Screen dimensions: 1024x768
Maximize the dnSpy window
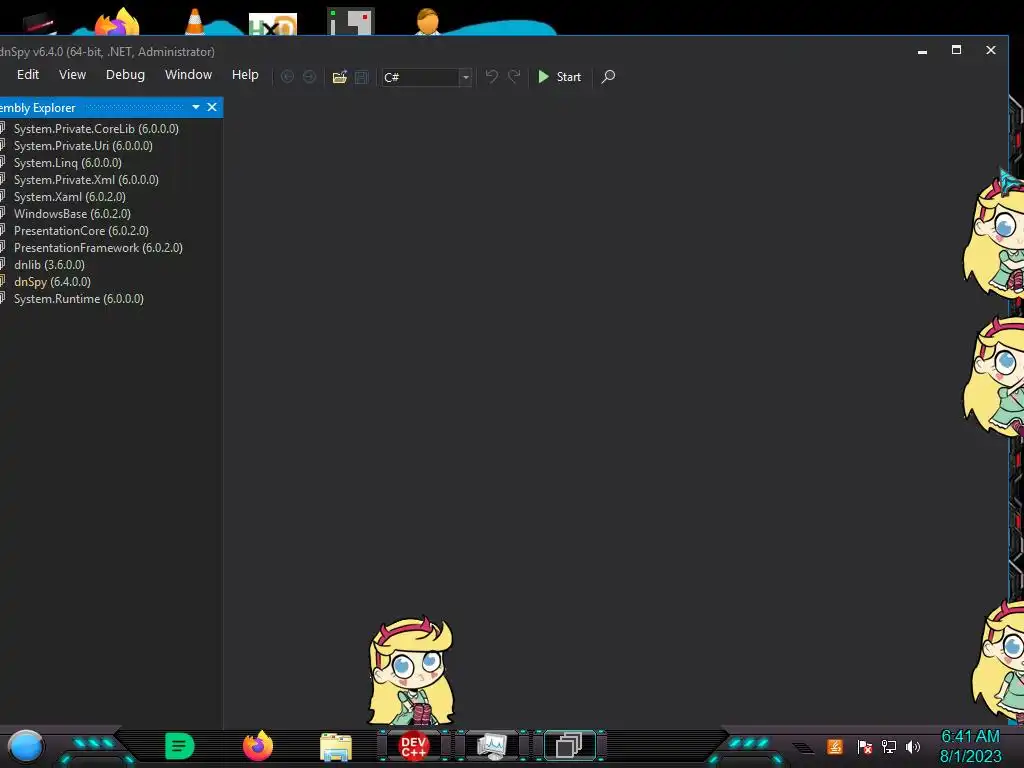point(956,50)
